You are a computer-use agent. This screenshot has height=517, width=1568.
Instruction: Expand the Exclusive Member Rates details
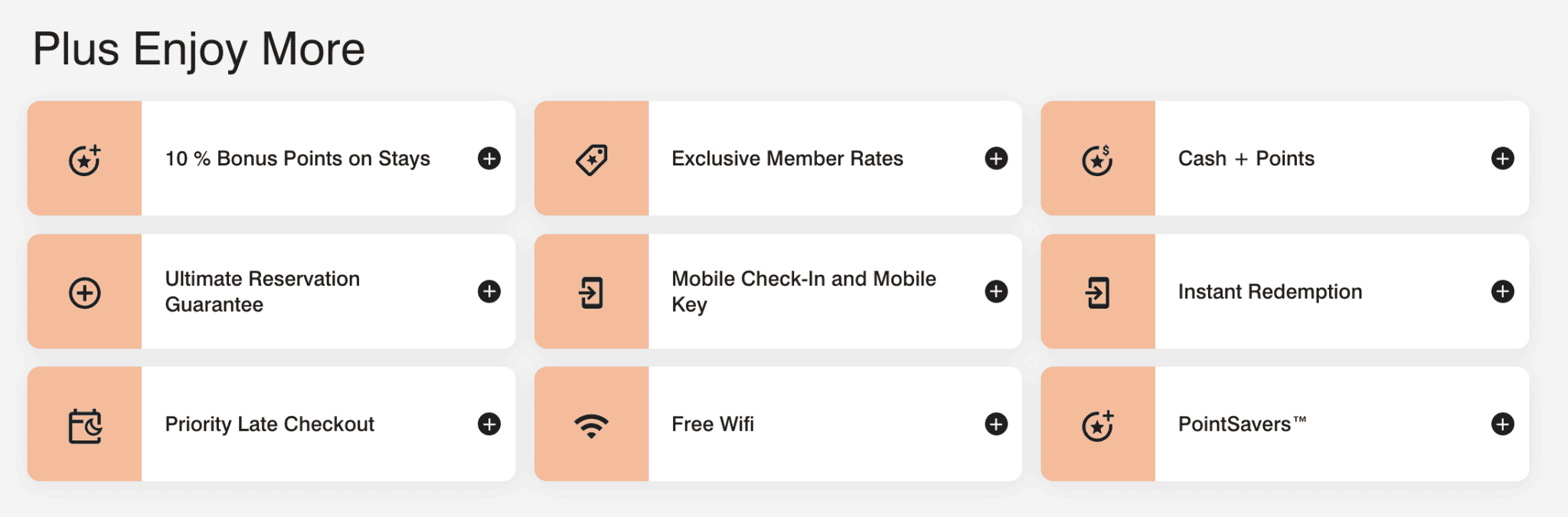point(995,158)
